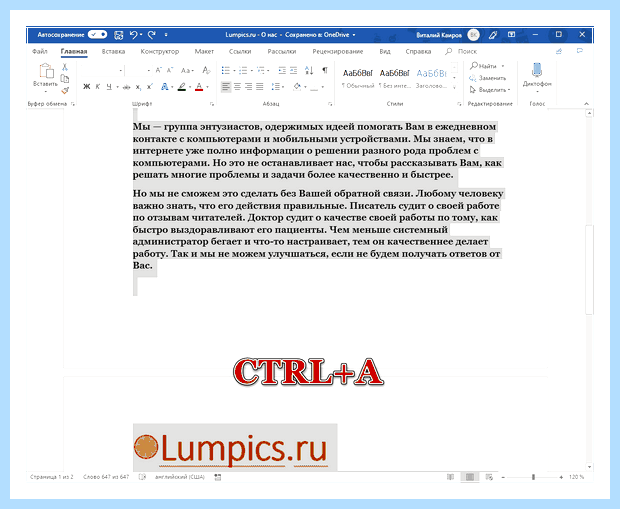Switch to Print Layout view in status bar

(x=470, y=477)
